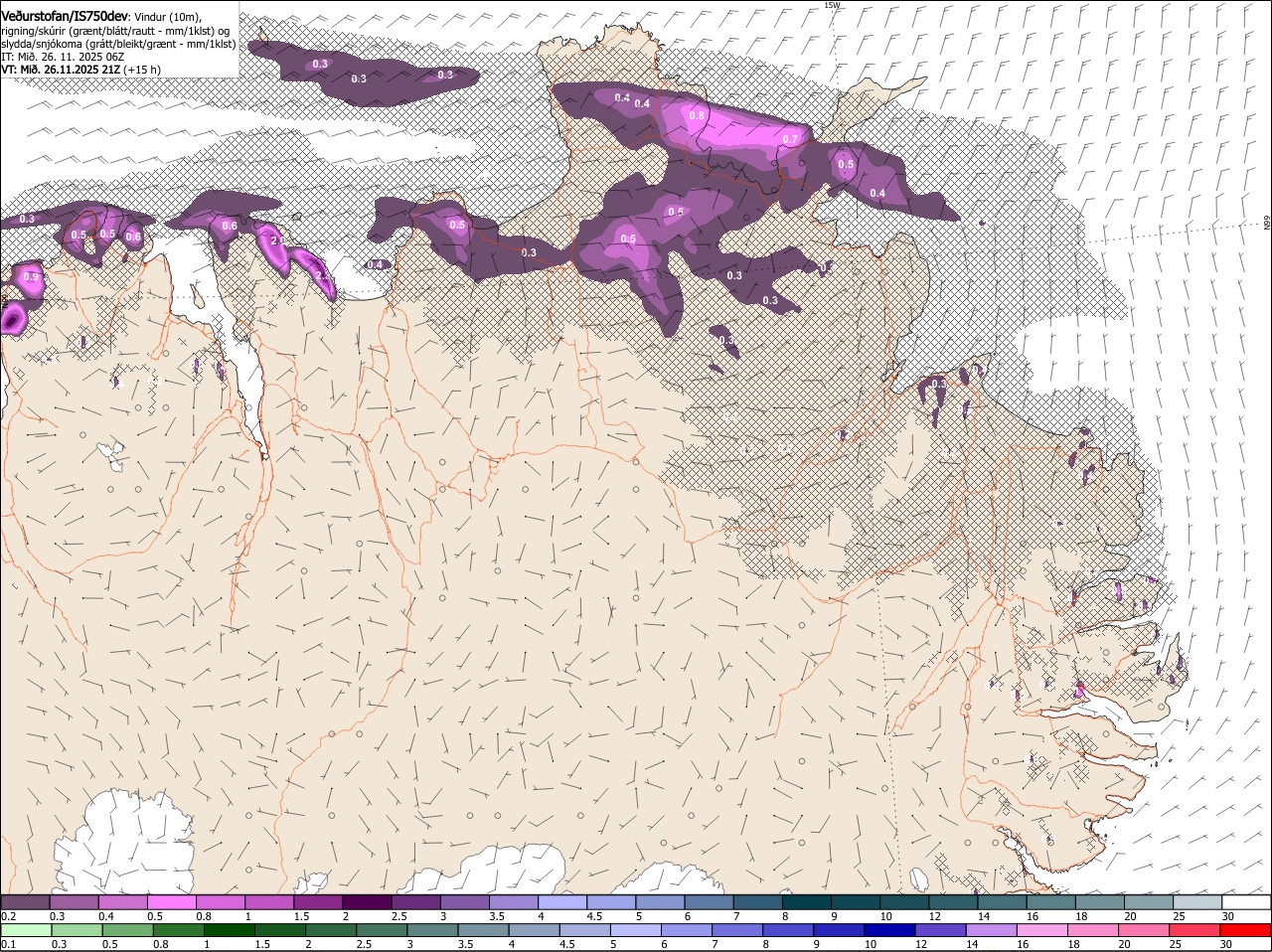This screenshot has height=952, width=1272.
Task: Click the 9 swatch in the lower legend row
Action: (839, 930)
